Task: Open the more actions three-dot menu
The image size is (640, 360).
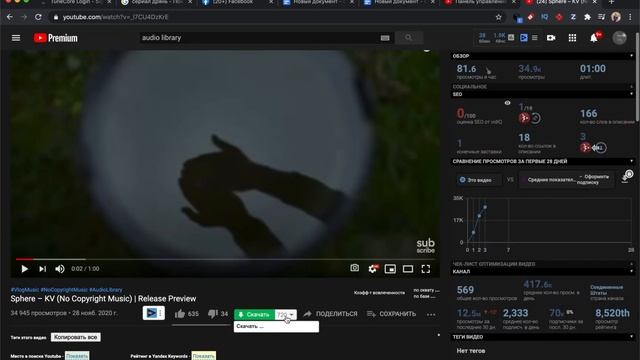Action: click(x=431, y=314)
